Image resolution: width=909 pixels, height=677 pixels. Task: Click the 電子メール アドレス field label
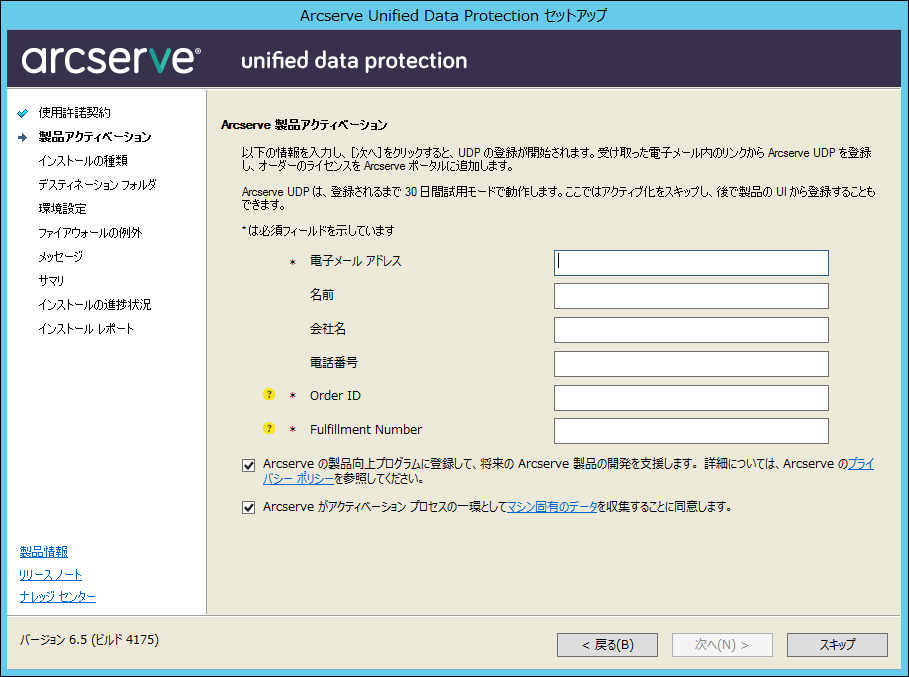click(x=355, y=261)
